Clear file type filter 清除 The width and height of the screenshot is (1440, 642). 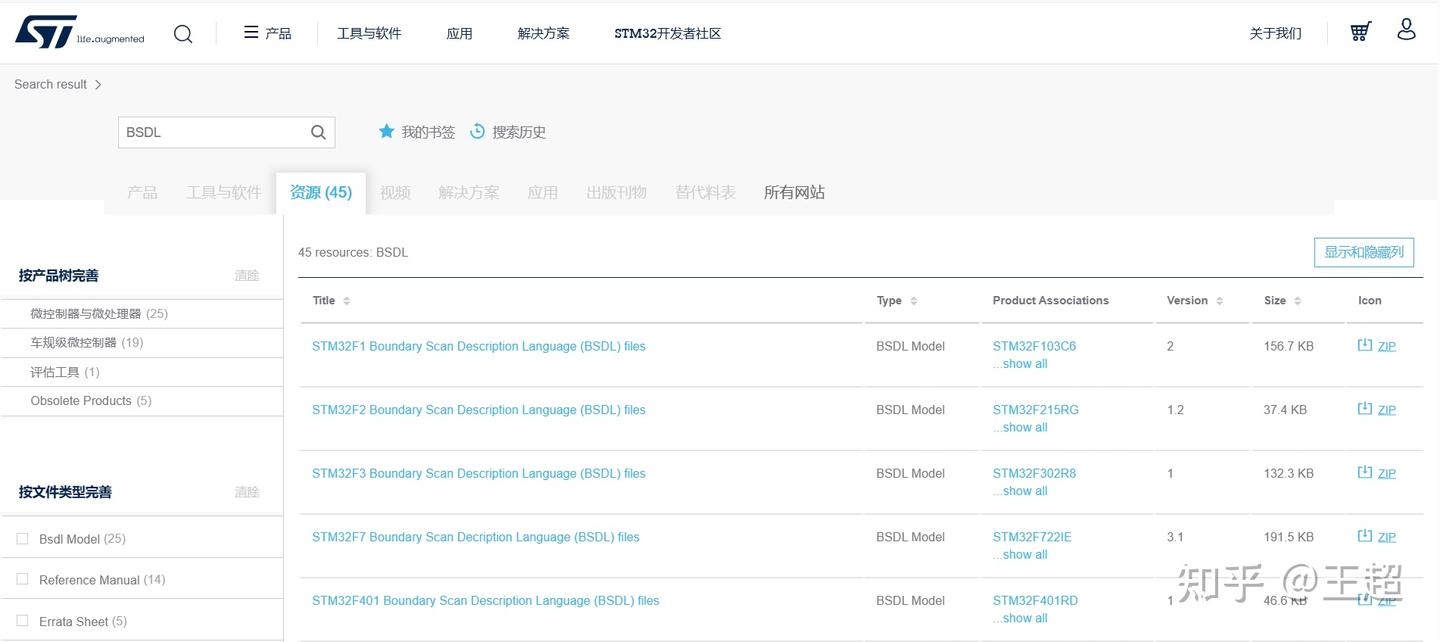pyautogui.click(x=247, y=492)
